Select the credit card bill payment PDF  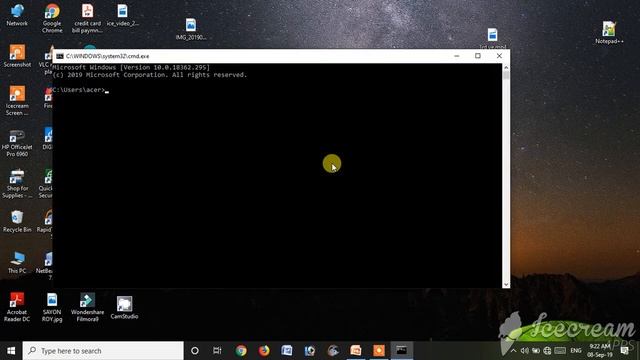[x=87, y=18]
